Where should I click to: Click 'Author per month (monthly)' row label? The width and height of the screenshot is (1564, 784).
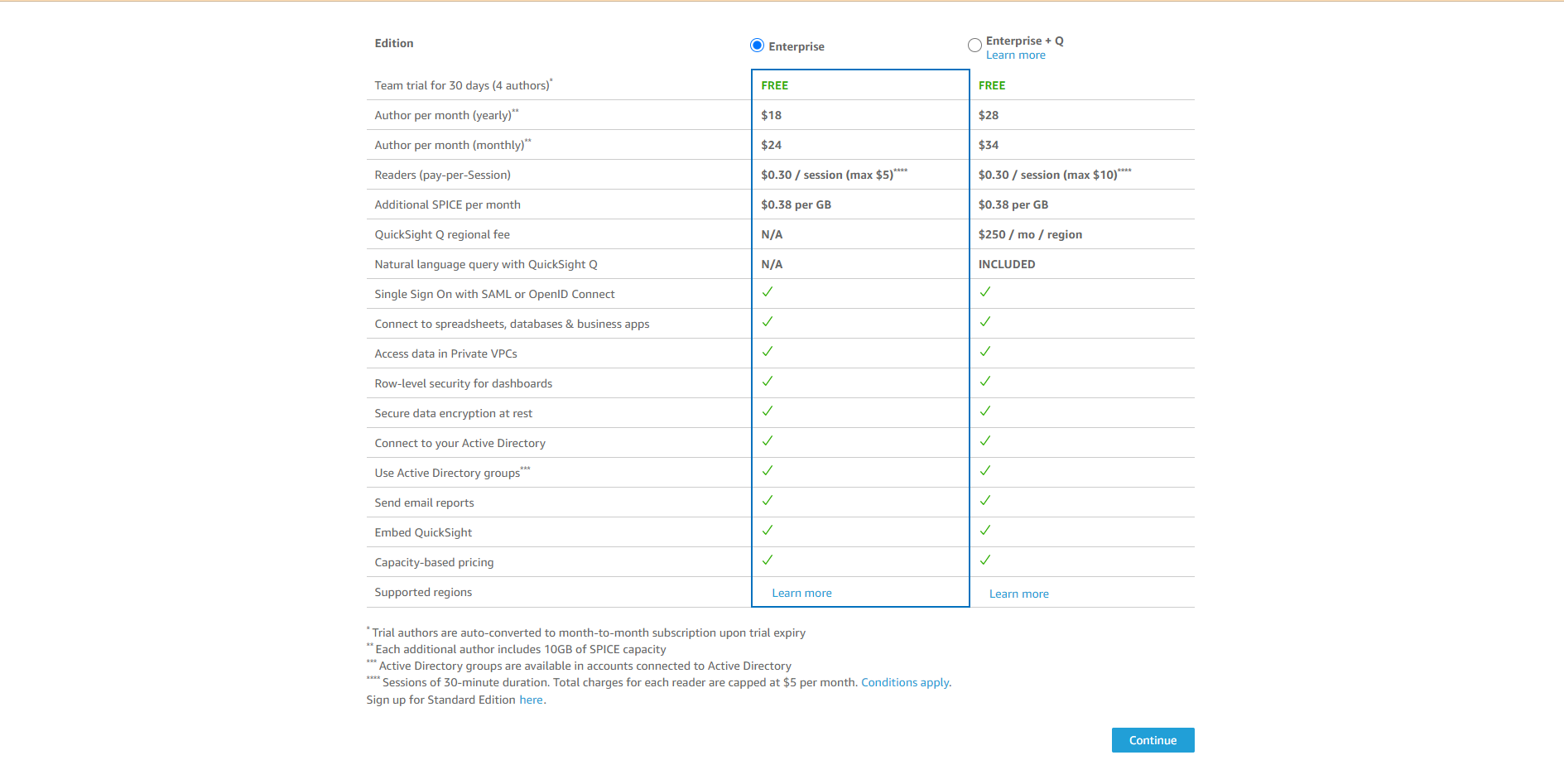(453, 145)
